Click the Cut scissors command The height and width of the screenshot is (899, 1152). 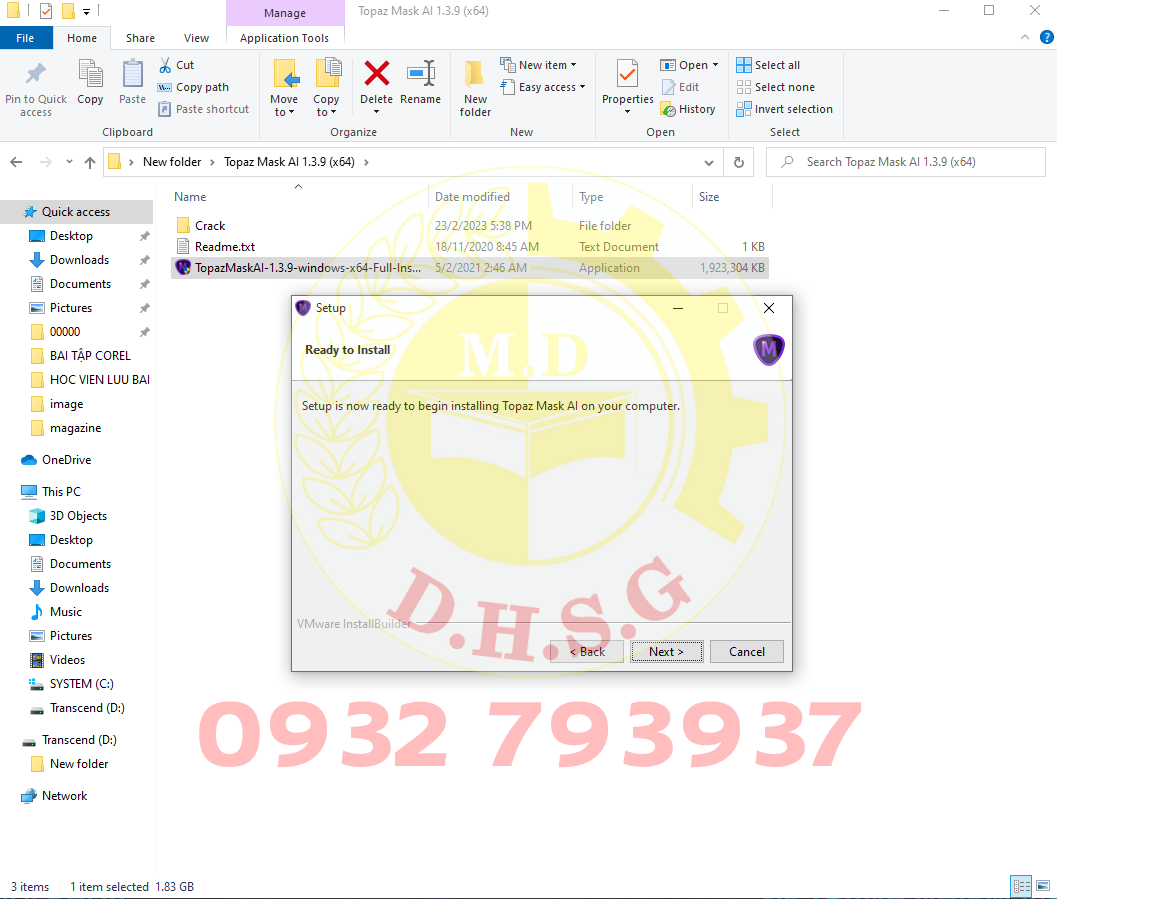176,65
